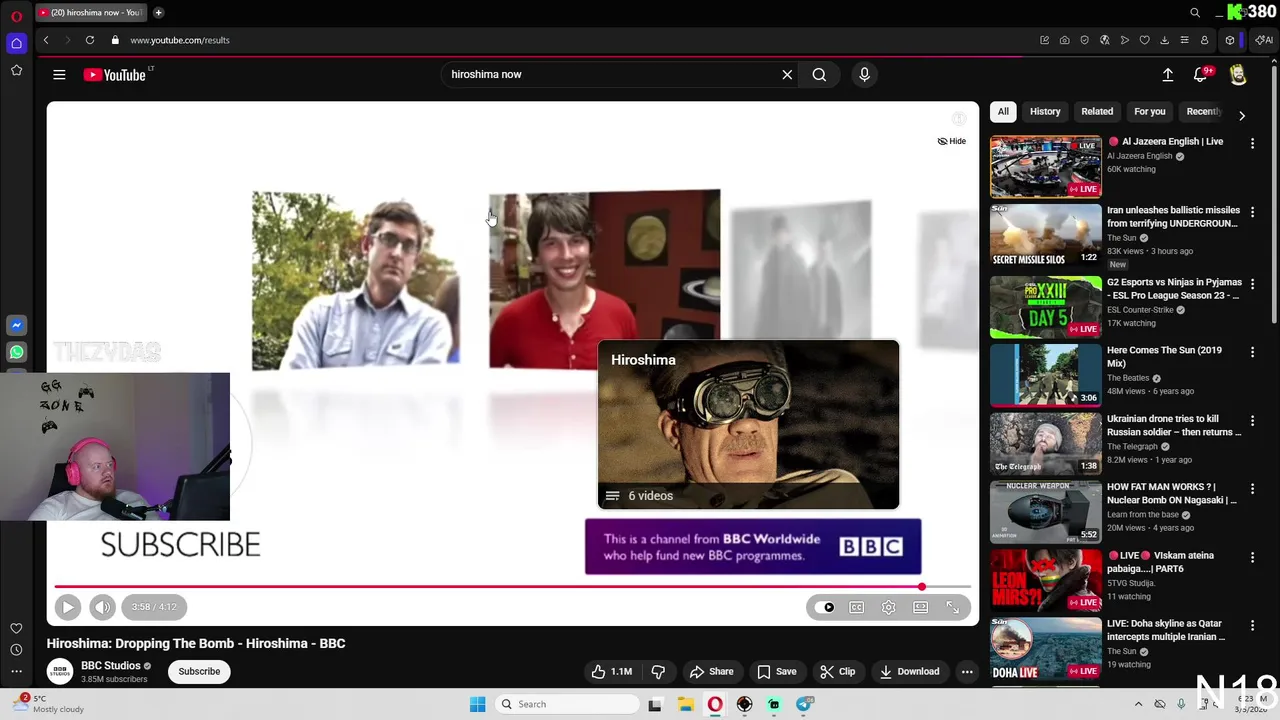Take a snapshot with Opera camera icon
The width and height of the screenshot is (1280, 720).
1064,40
